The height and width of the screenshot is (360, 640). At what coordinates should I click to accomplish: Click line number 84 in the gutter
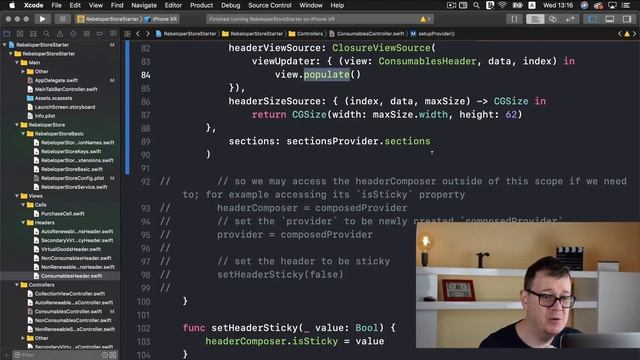coord(145,75)
